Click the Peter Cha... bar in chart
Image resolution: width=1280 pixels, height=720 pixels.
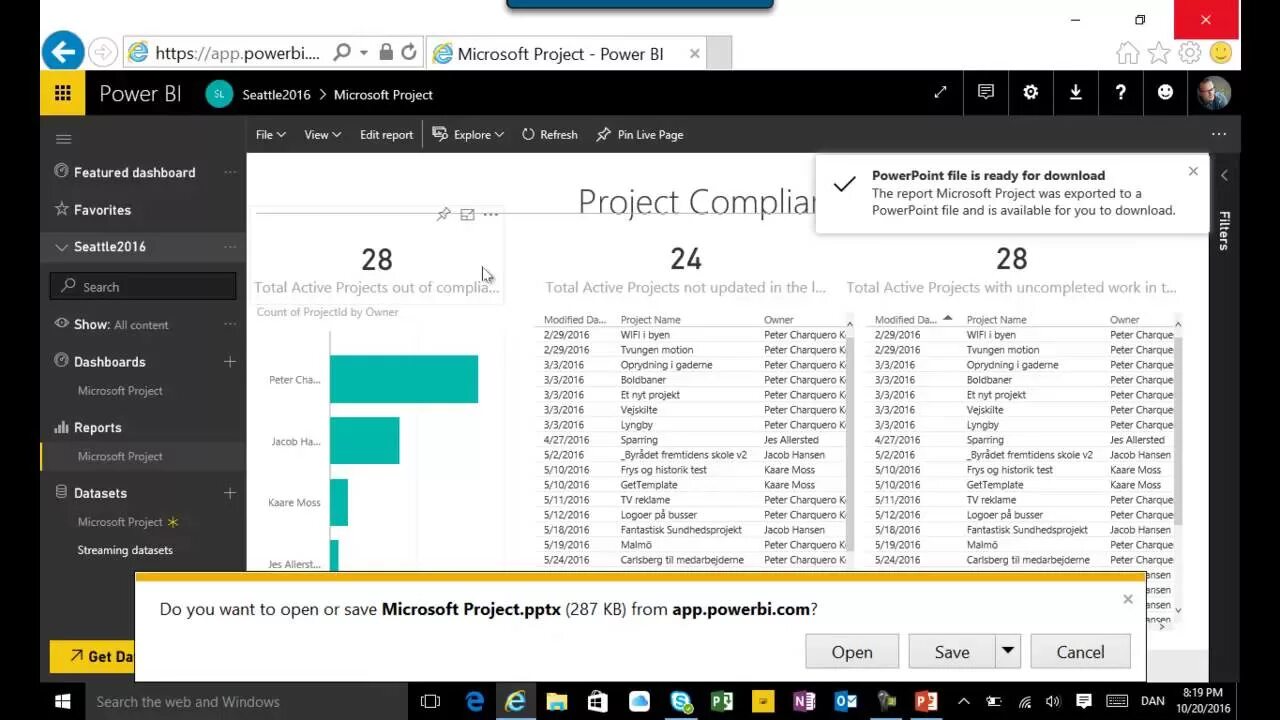[x=404, y=379]
